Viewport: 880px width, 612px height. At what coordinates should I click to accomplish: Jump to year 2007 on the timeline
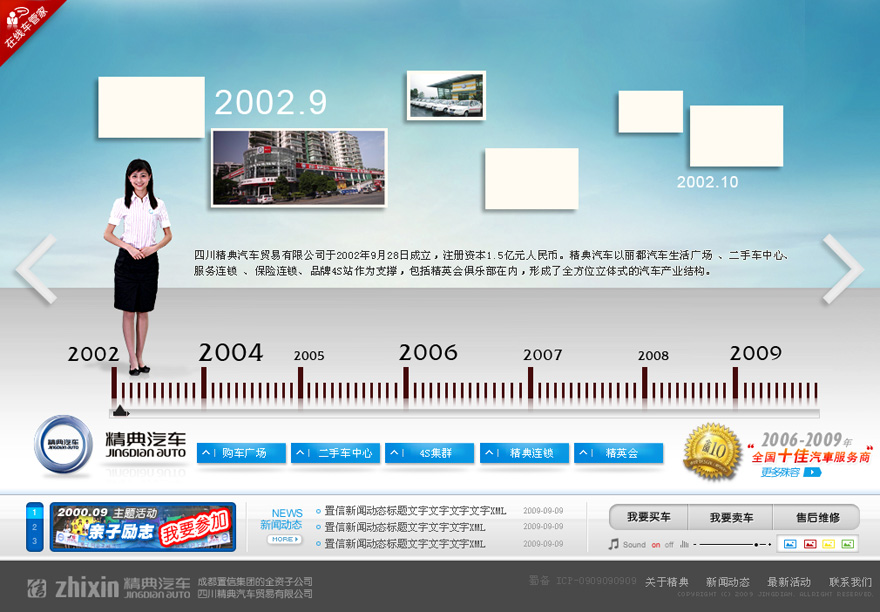pyautogui.click(x=543, y=355)
